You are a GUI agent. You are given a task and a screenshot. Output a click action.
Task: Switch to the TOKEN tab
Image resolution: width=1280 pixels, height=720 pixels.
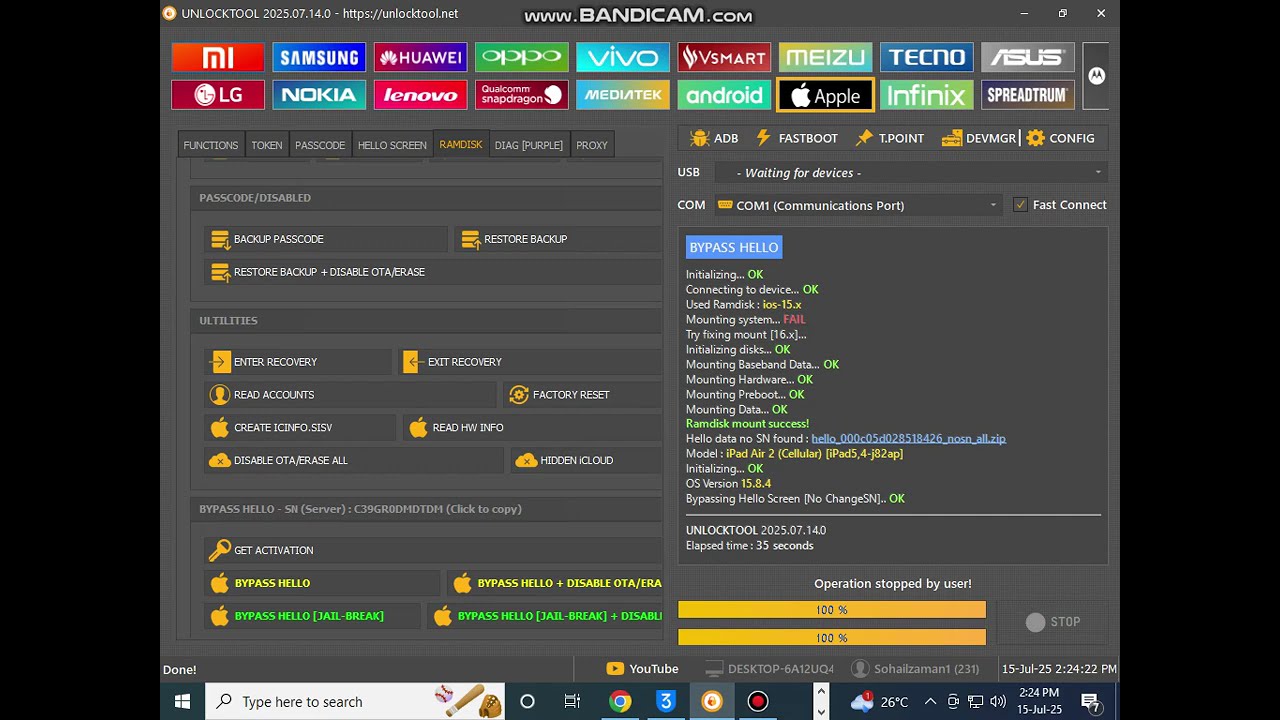point(266,145)
